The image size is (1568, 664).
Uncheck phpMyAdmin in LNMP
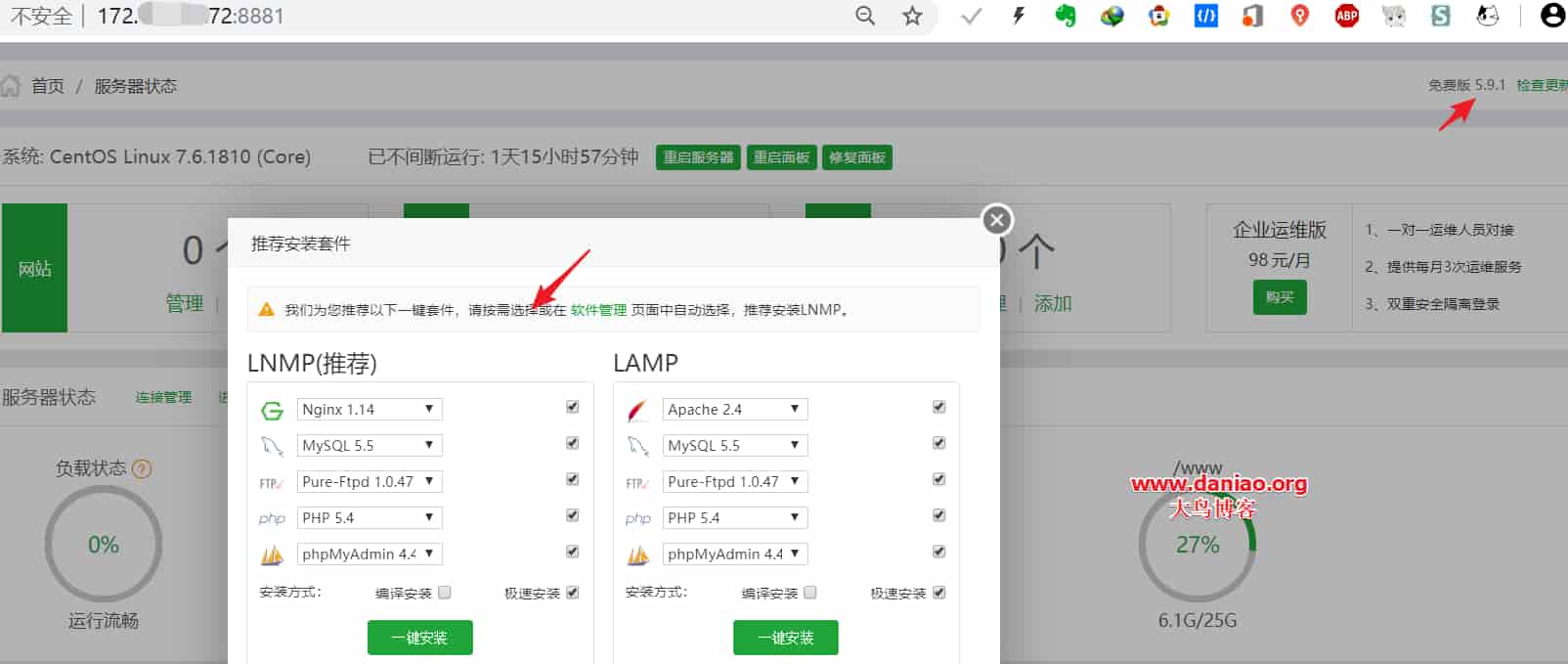[573, 552]
